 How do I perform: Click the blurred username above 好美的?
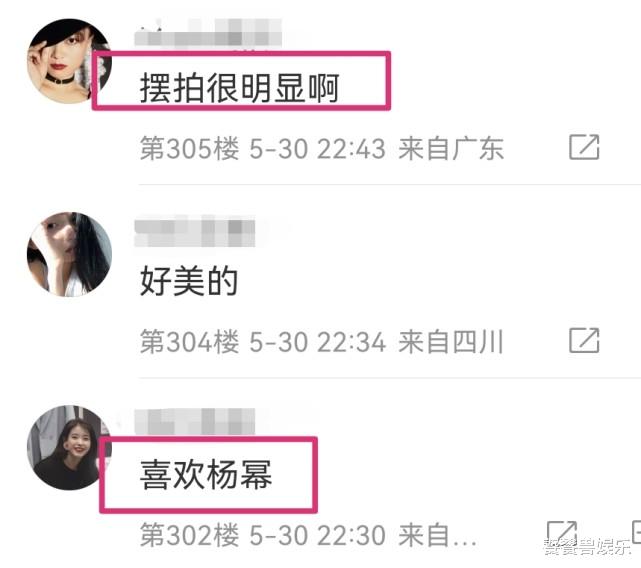point(195,232)
